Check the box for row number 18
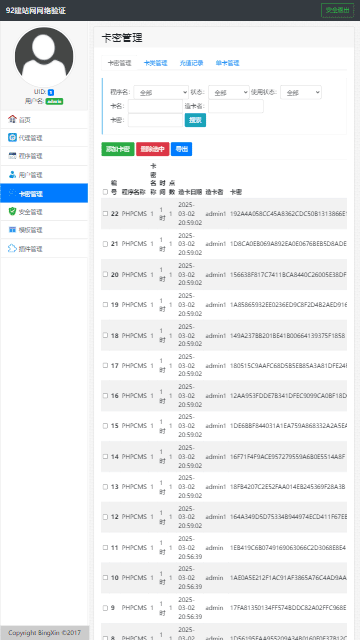 click(105, 335)
